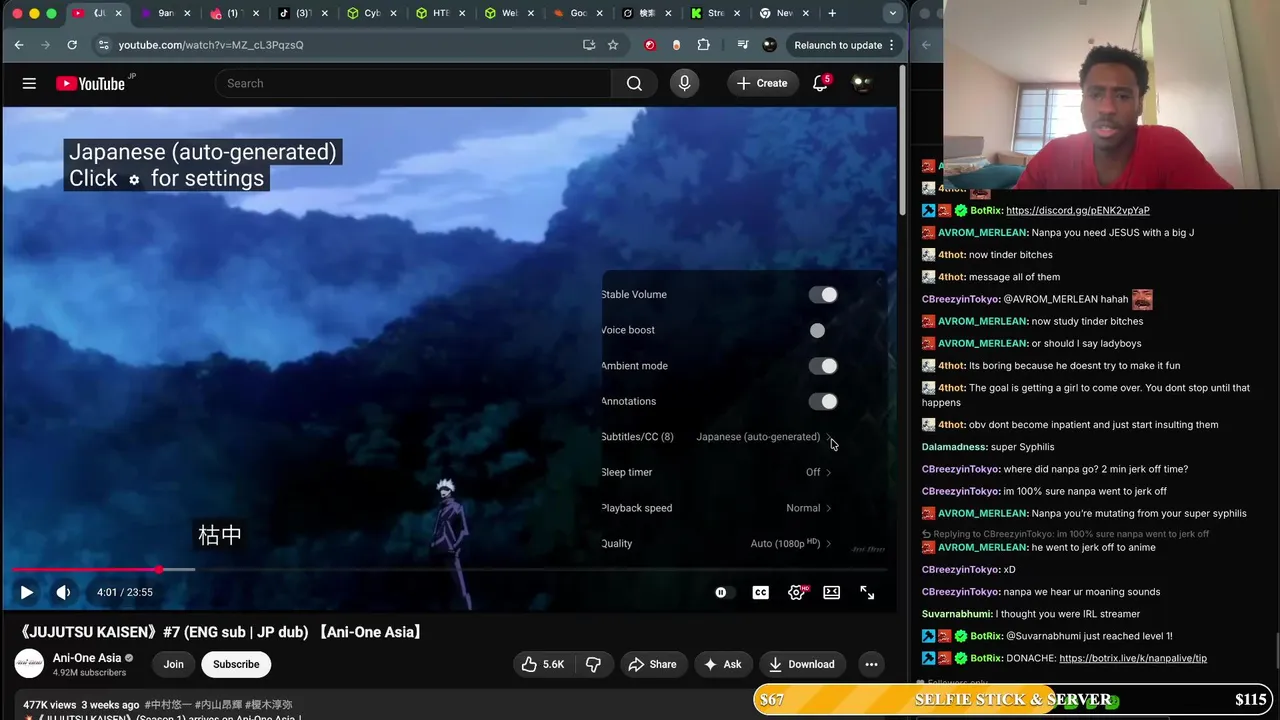Screen dimensions: 1280x720
Task: Reload the page in Chrome
Action: (x=72, y=45)
